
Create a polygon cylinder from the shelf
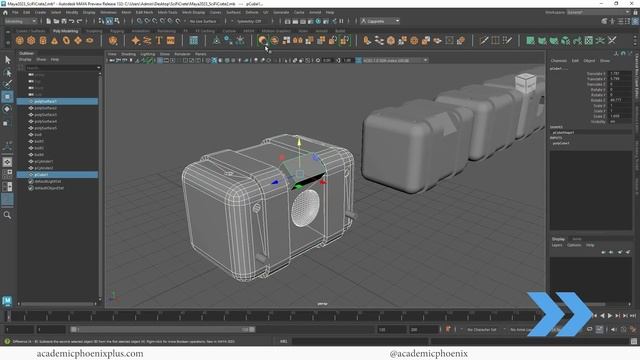43,40
